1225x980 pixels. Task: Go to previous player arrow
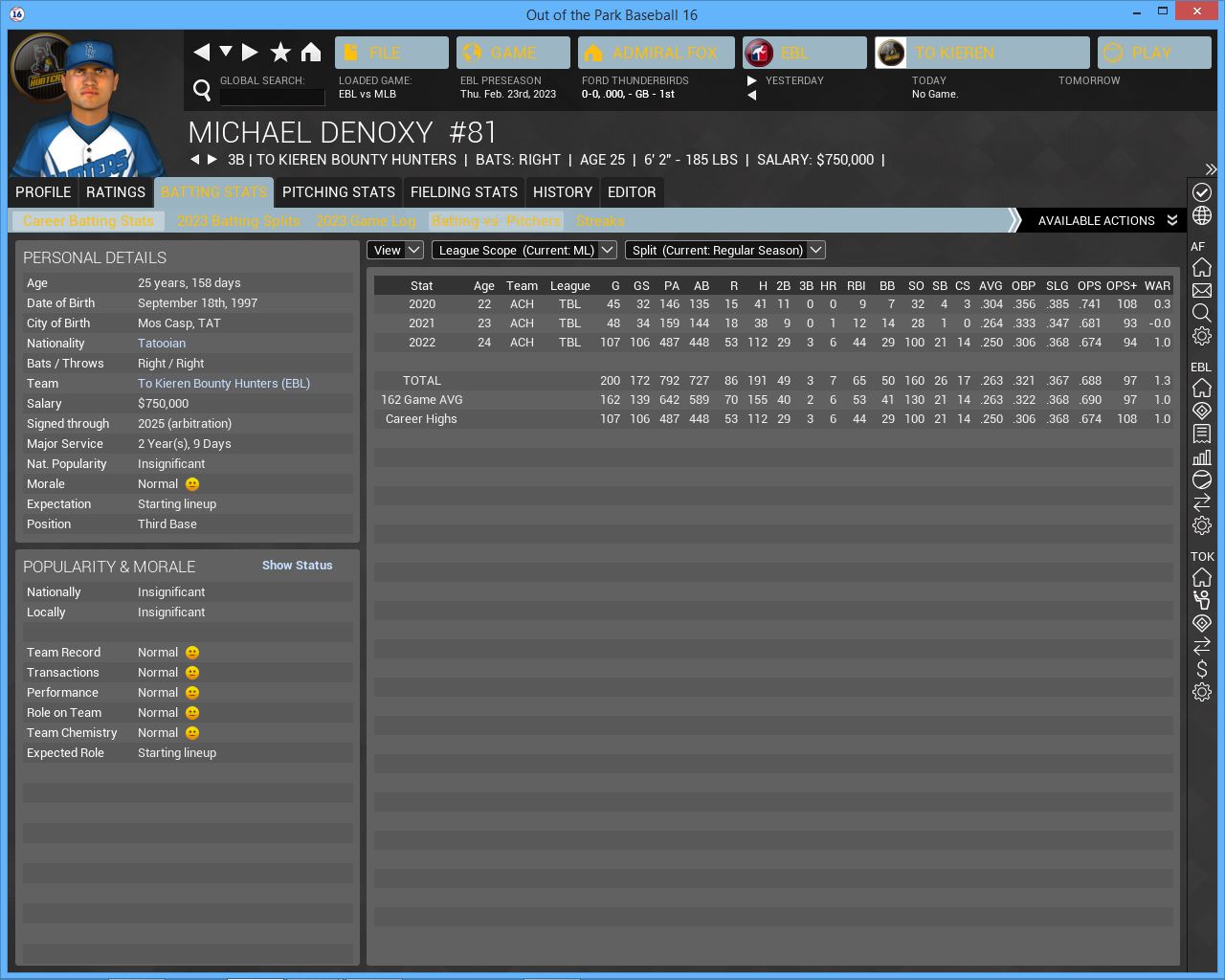195,160
